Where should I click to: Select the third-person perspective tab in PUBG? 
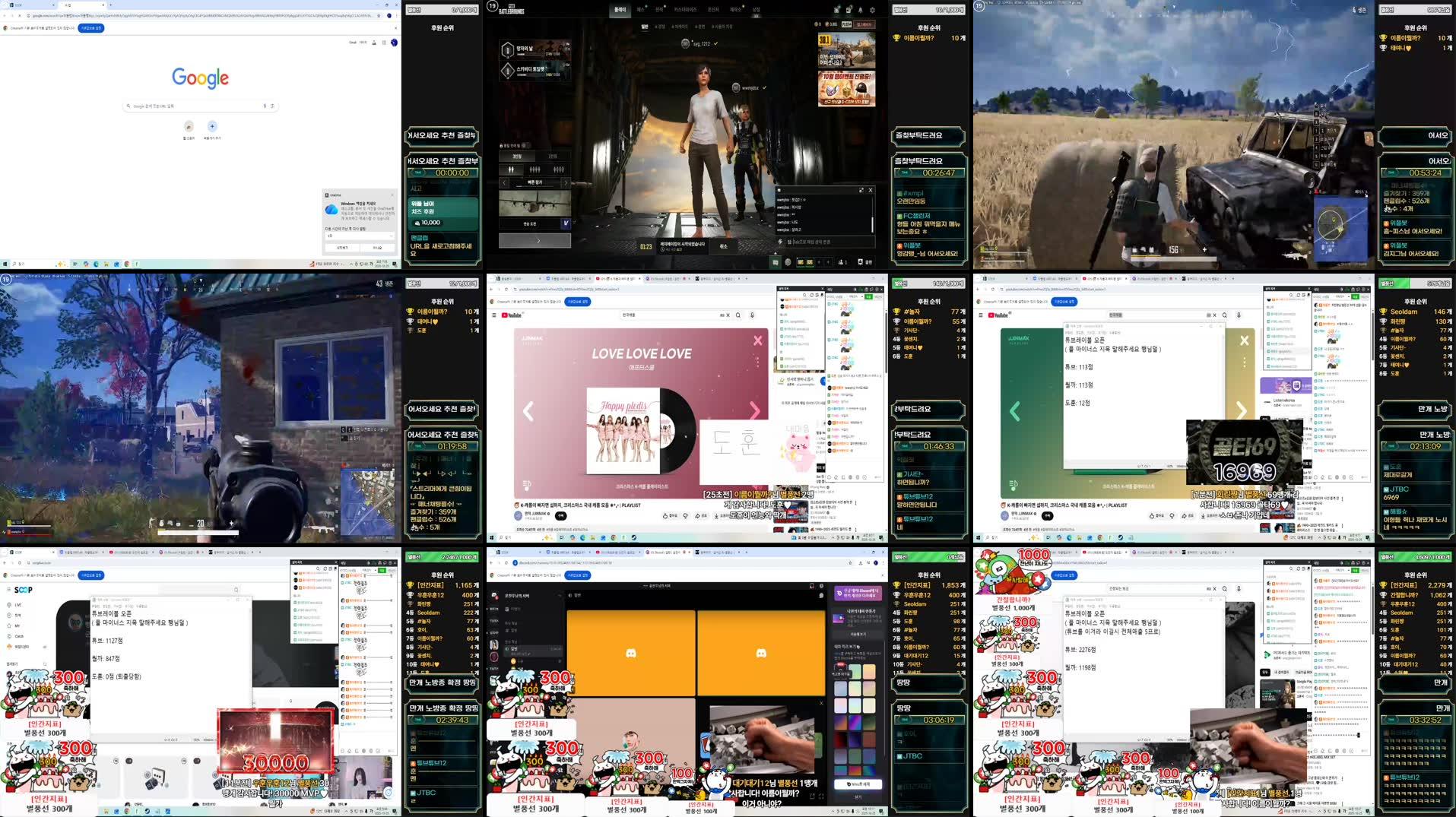pyautogui.click(x=517, y=157)
